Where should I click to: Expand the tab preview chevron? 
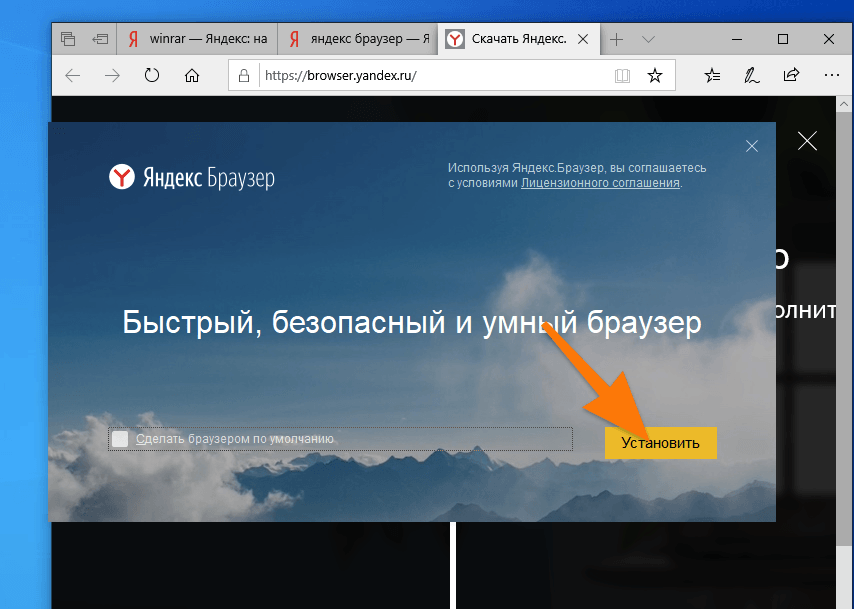tap(648, 39)
